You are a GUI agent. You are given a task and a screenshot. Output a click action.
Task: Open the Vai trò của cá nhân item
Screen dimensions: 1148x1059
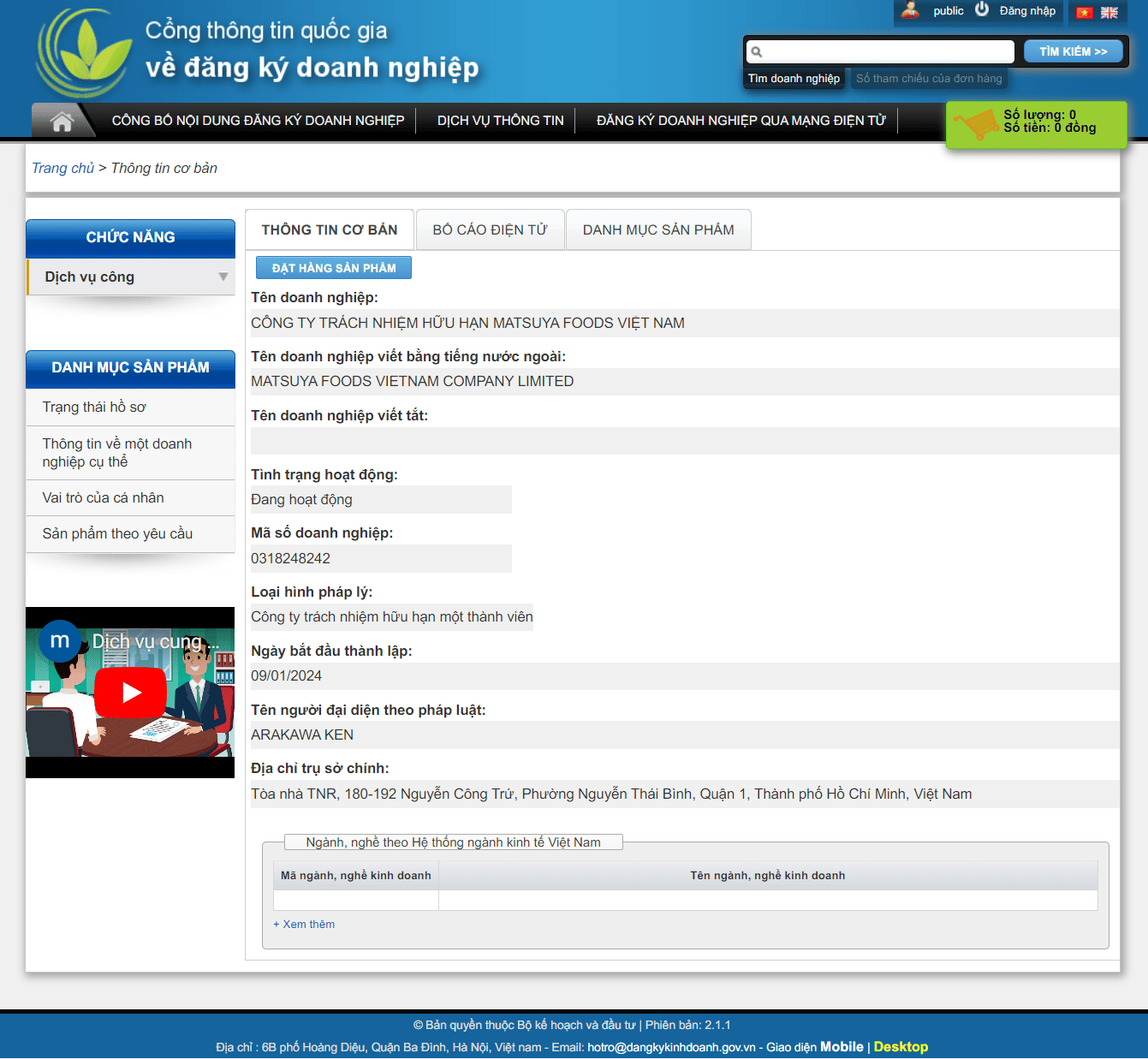tap(130, 498)
